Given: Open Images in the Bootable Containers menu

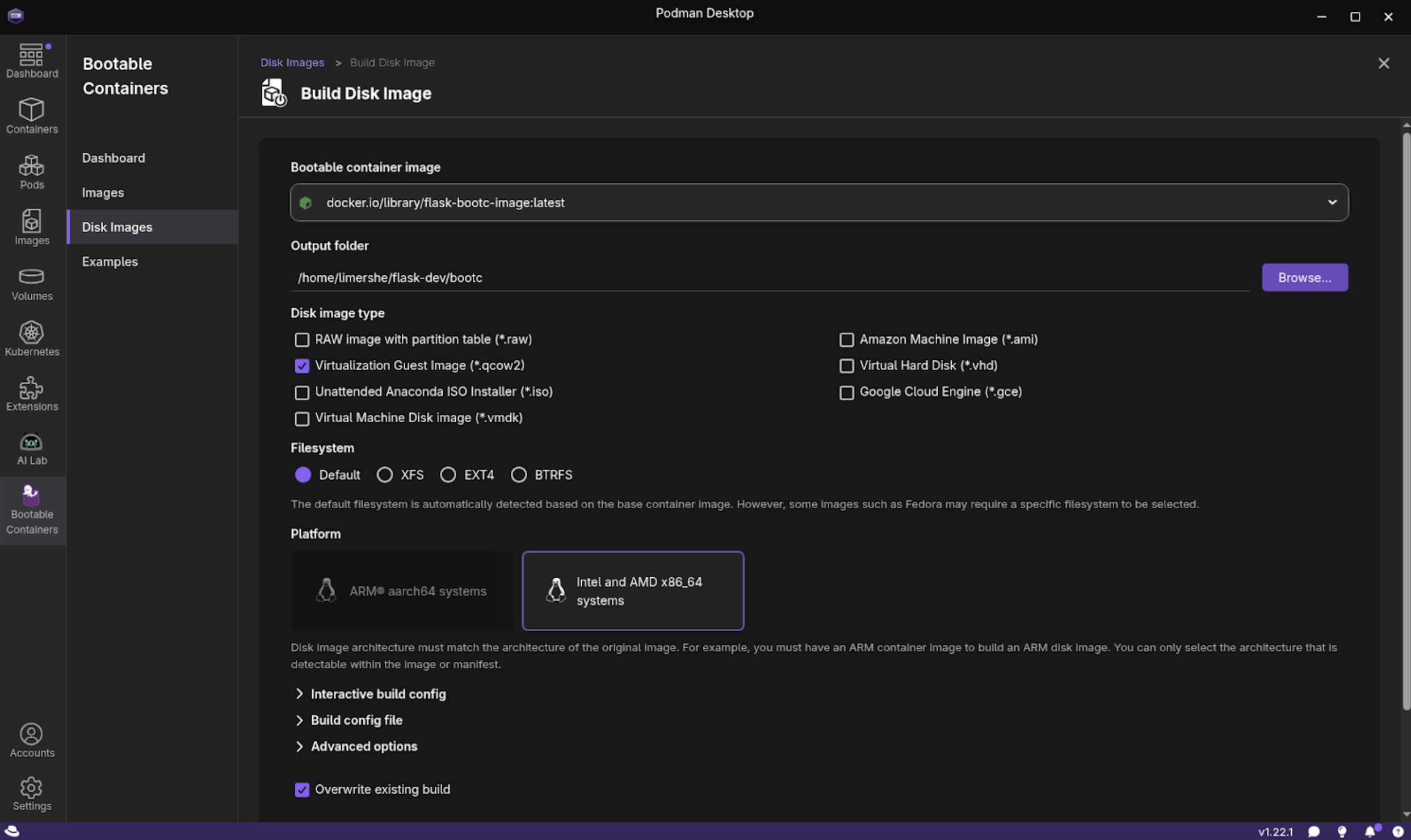Looking at the screenshot, I should pyautogui.click(x=103, y=192).
